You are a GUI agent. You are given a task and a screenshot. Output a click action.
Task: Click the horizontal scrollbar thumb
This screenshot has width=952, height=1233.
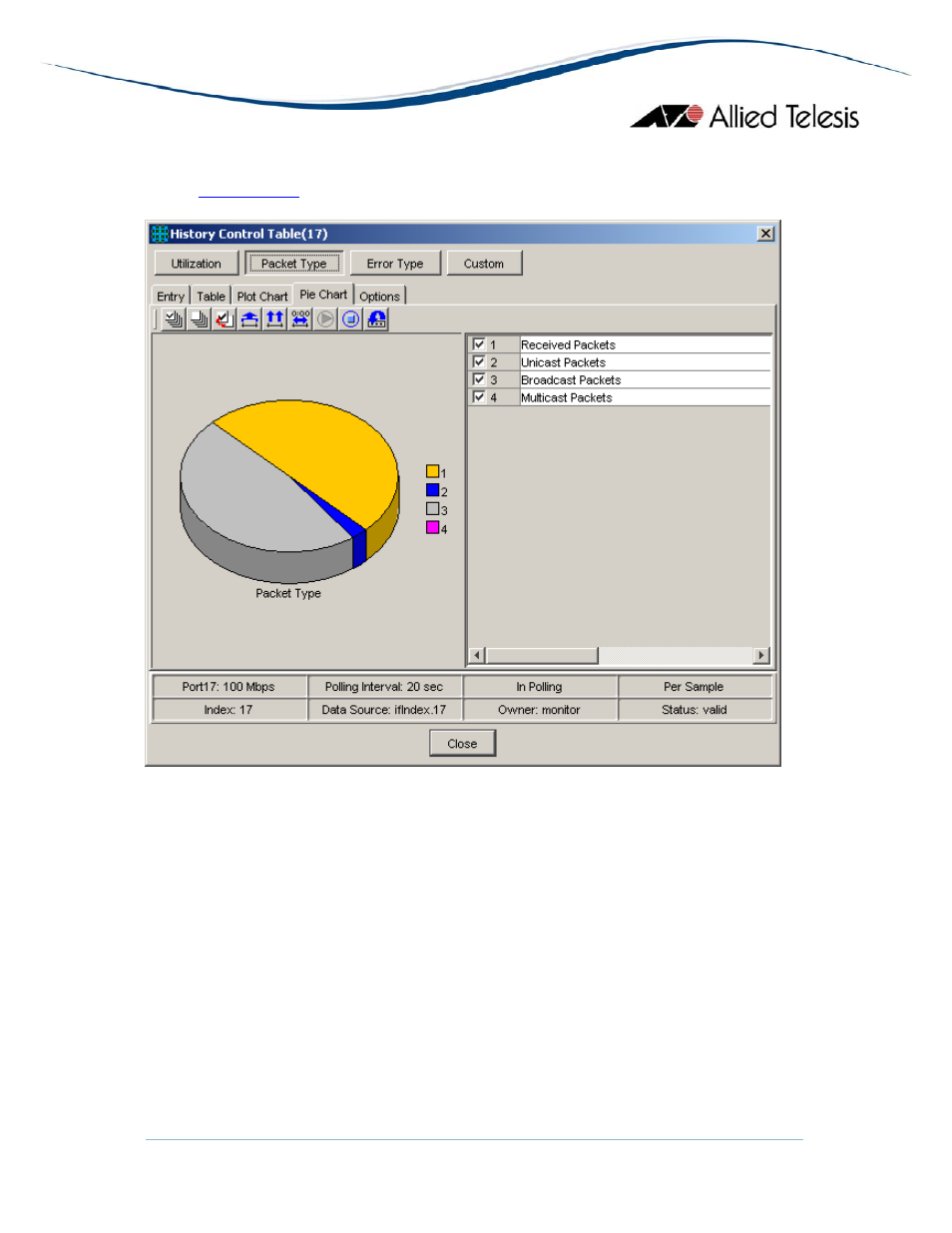tap(542, 655)
